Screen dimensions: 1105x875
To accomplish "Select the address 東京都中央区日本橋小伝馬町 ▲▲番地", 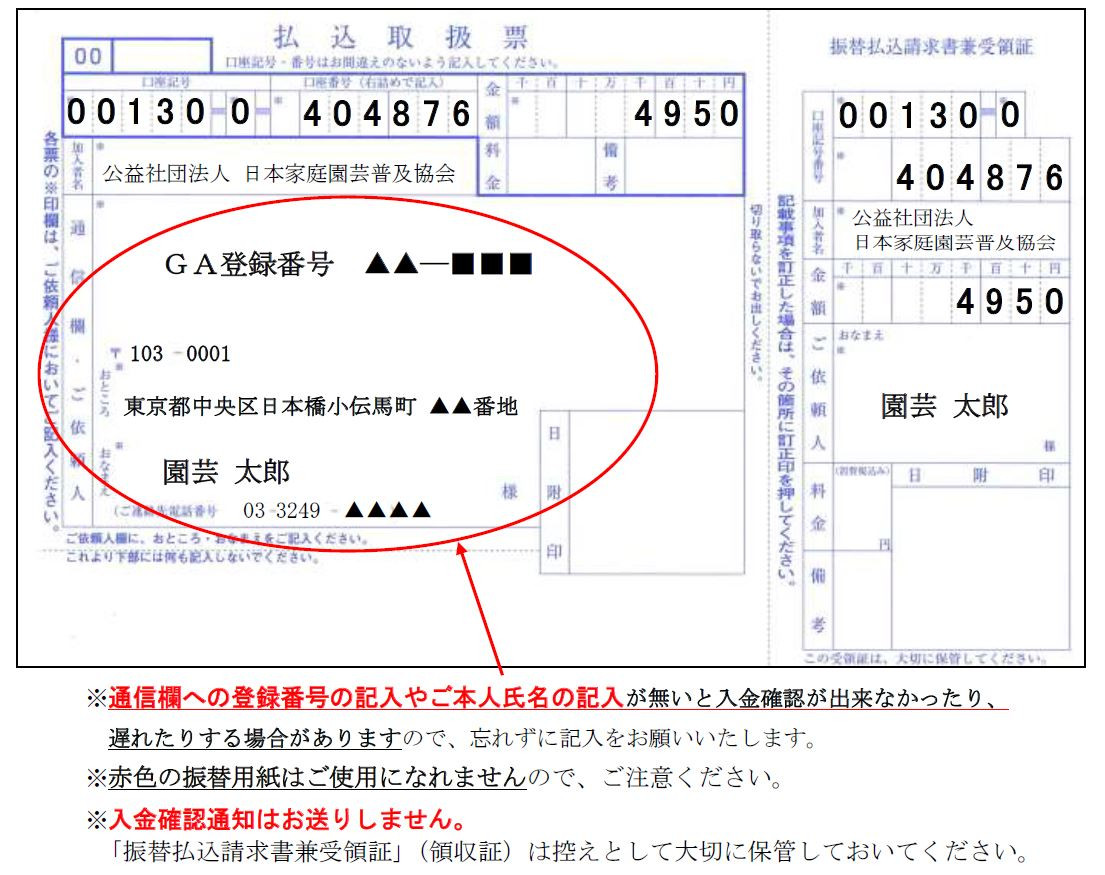I will coord(321,406).
